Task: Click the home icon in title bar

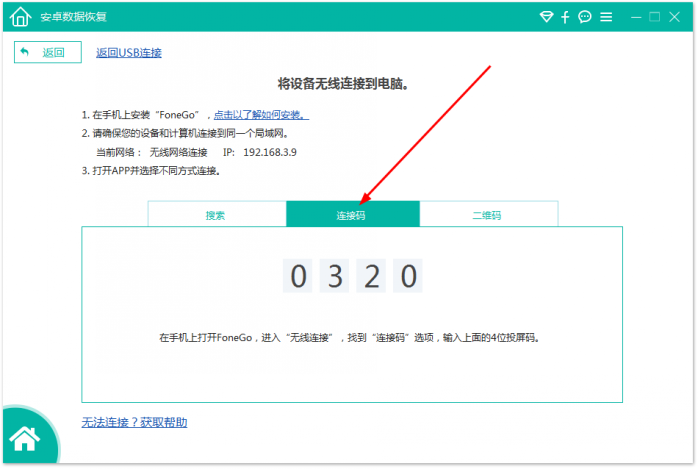Action: tap(20, 17)
